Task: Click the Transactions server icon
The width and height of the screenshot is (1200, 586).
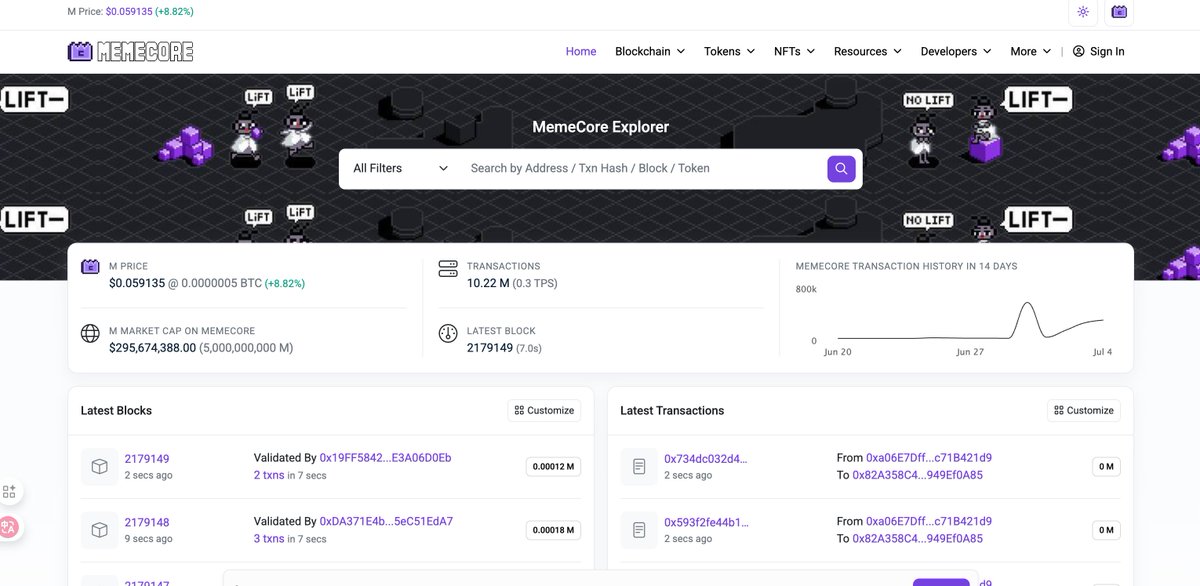Action: pos(448,269)
